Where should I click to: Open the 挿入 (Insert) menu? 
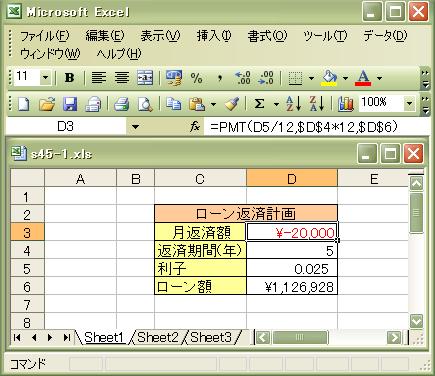click(214, 36)
